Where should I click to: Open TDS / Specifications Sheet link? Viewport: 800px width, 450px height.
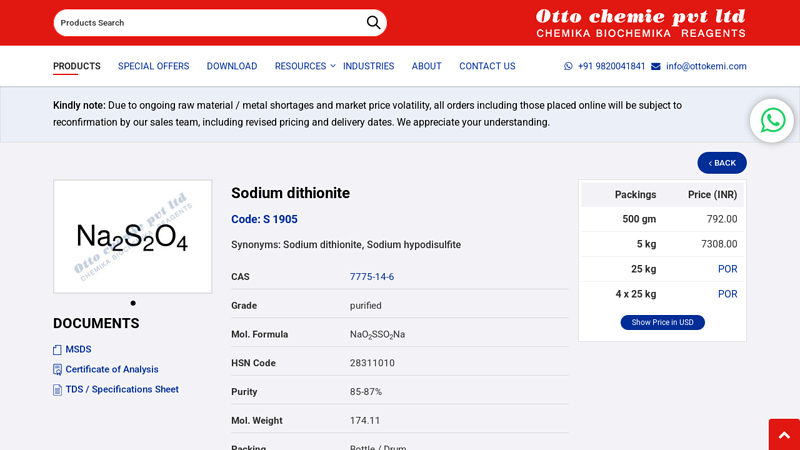click(x=122, y=389)
